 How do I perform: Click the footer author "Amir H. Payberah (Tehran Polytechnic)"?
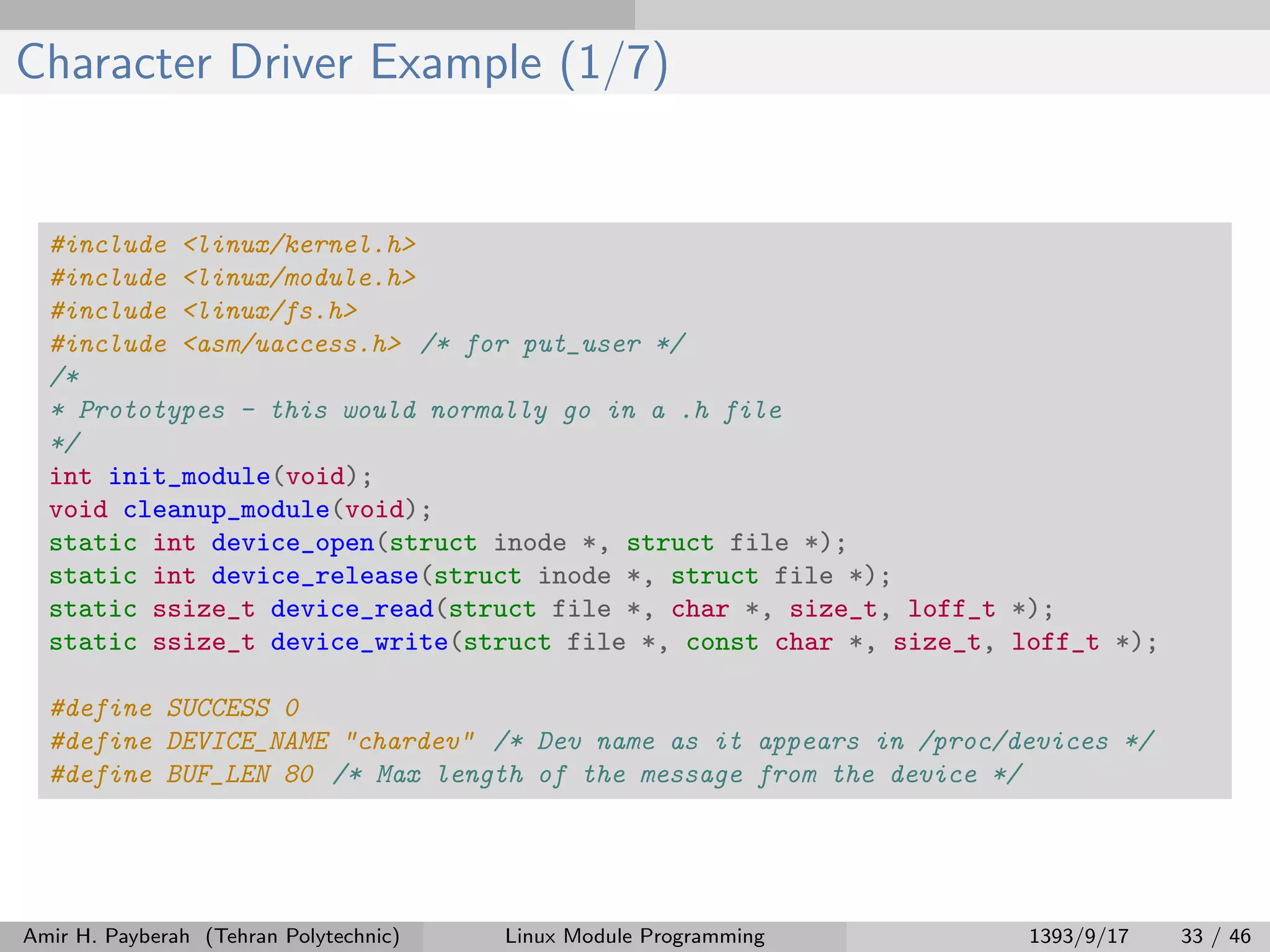pyautogui.click(x=211, y=937)
